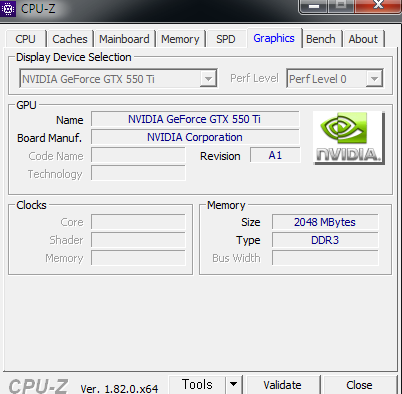402x394 pixels.
Task: Minimize the CPU-Z window
Action: [314, 6]
